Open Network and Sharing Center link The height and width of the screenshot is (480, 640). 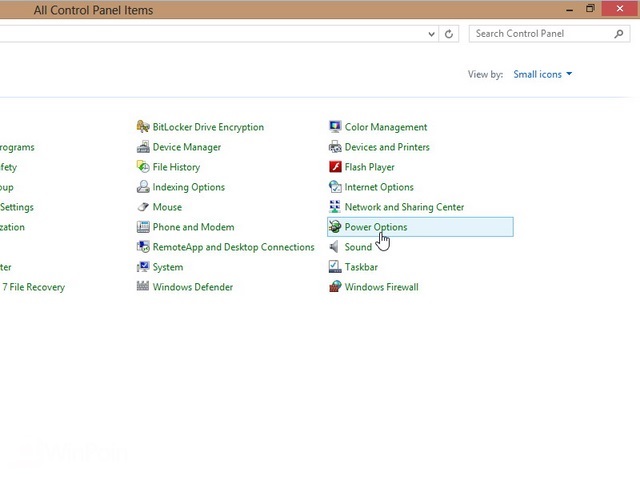tap(404, 207)
